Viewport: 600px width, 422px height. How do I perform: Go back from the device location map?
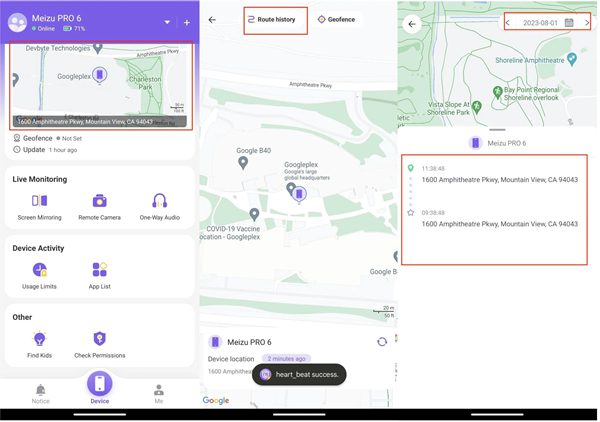[x=212, y=20]
